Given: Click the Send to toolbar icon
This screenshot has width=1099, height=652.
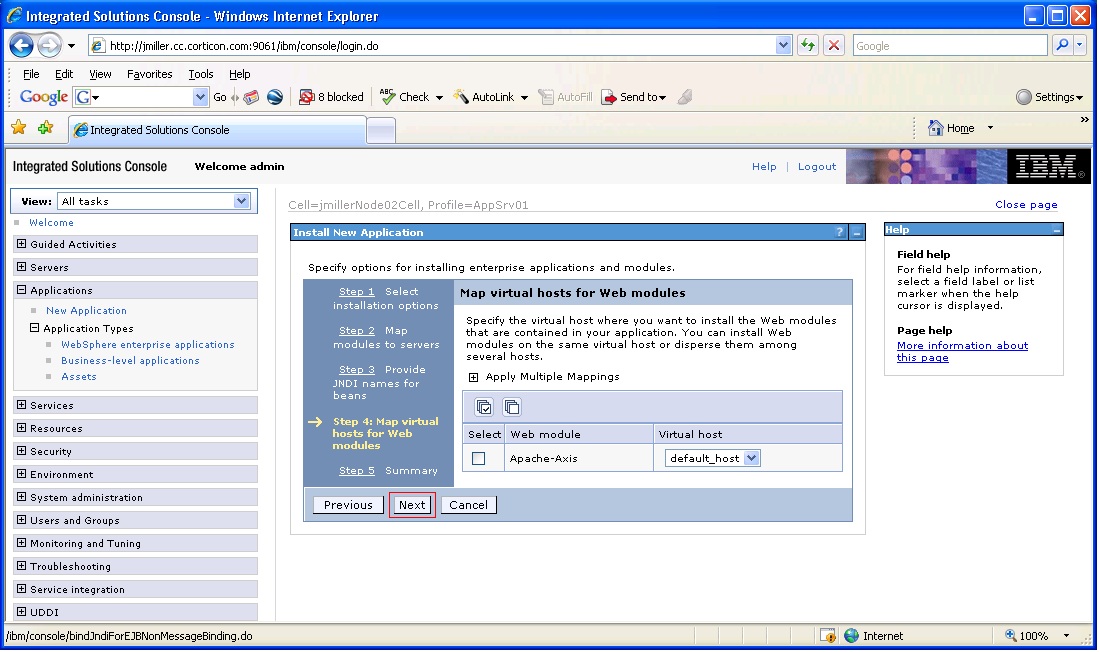Looking at the screenshot, I should [x=608, y=97].
